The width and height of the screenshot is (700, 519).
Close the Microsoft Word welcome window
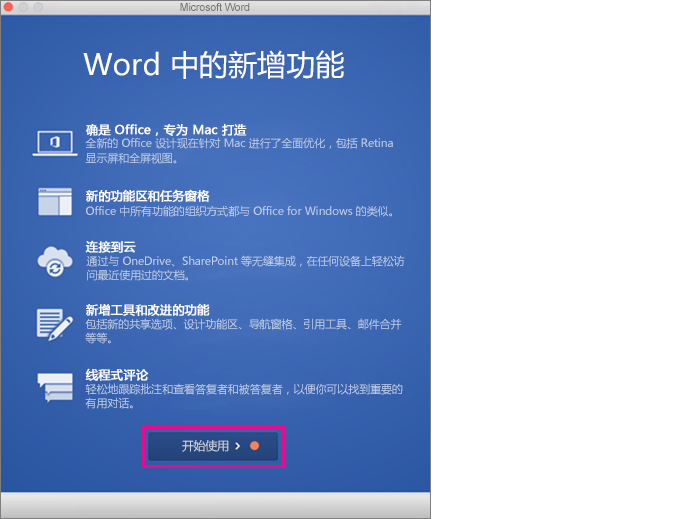click(9, 7)
